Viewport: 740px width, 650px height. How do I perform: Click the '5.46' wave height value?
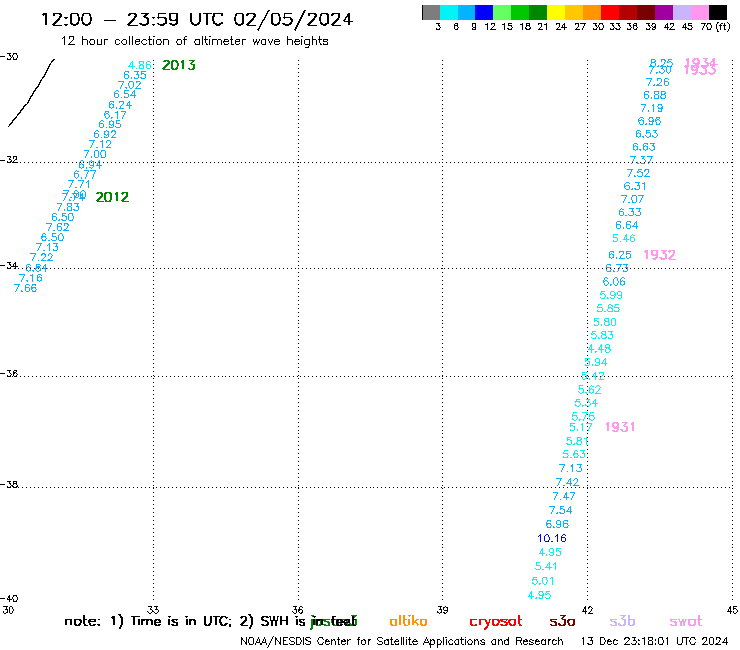623,238
